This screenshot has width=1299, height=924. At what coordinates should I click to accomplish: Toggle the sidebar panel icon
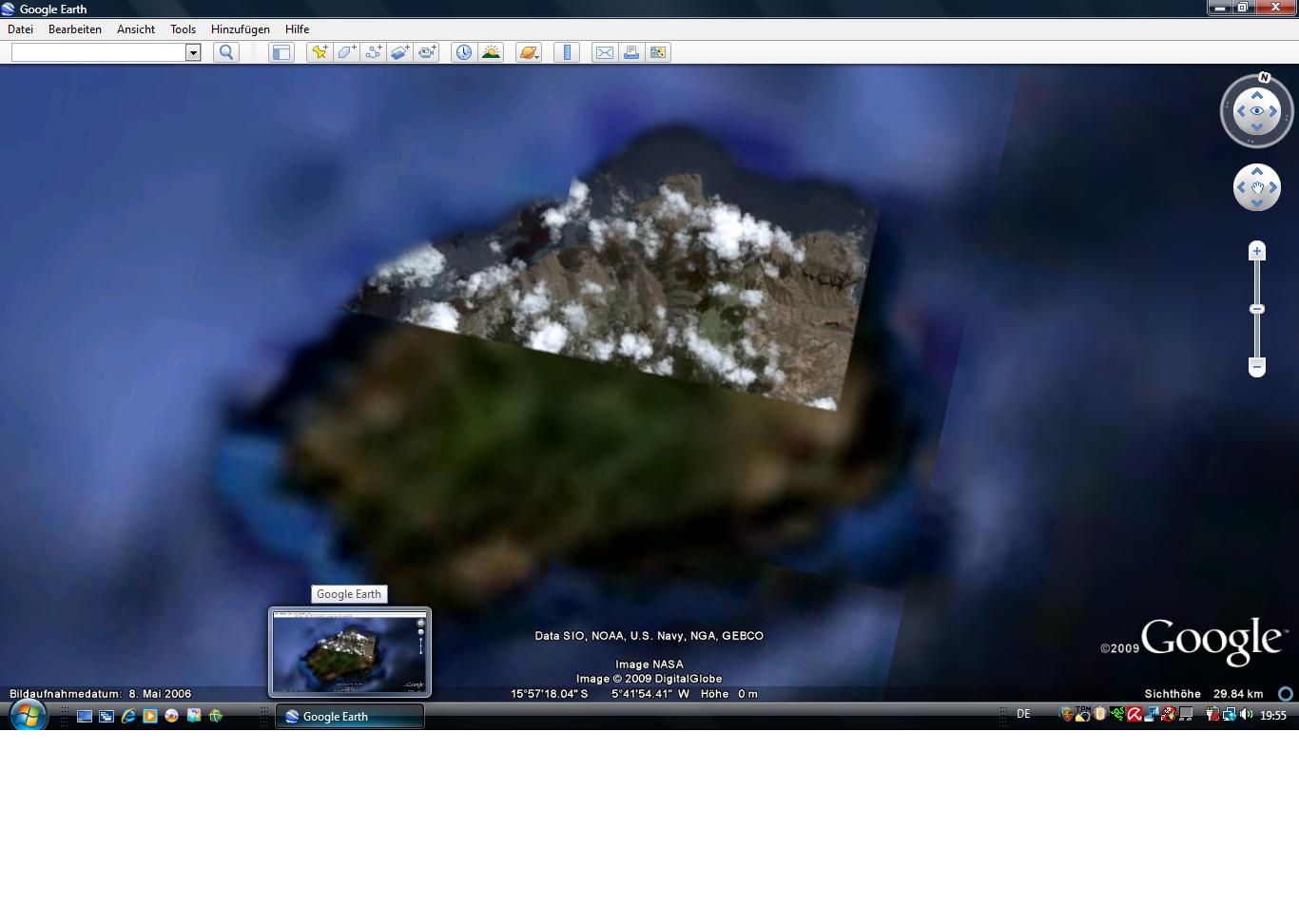pos(281,52)
